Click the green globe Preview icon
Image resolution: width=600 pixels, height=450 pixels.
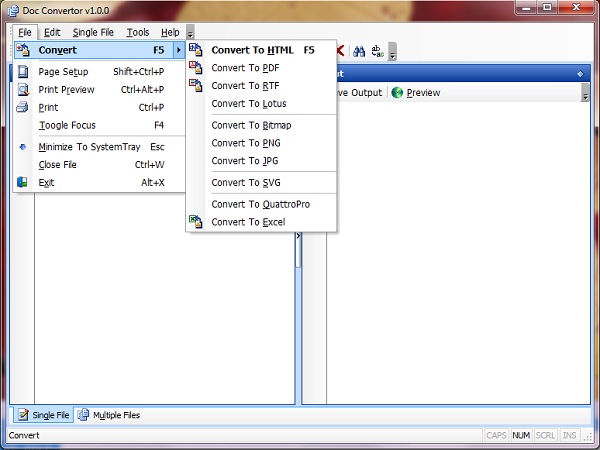(397, 93)
